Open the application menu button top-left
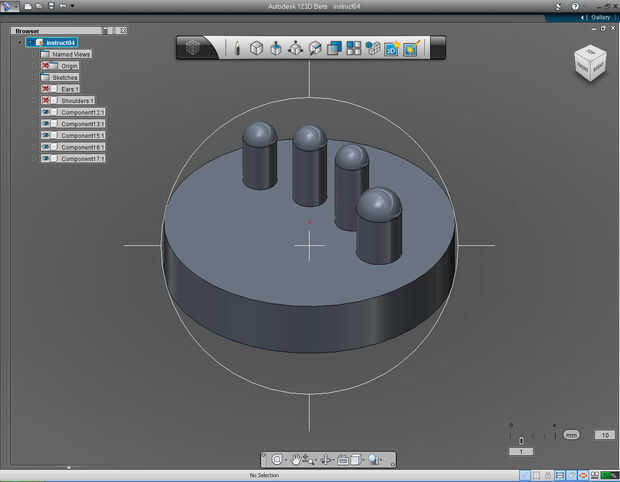The height and width of the screenshot is (482, 620). point(9,6)
